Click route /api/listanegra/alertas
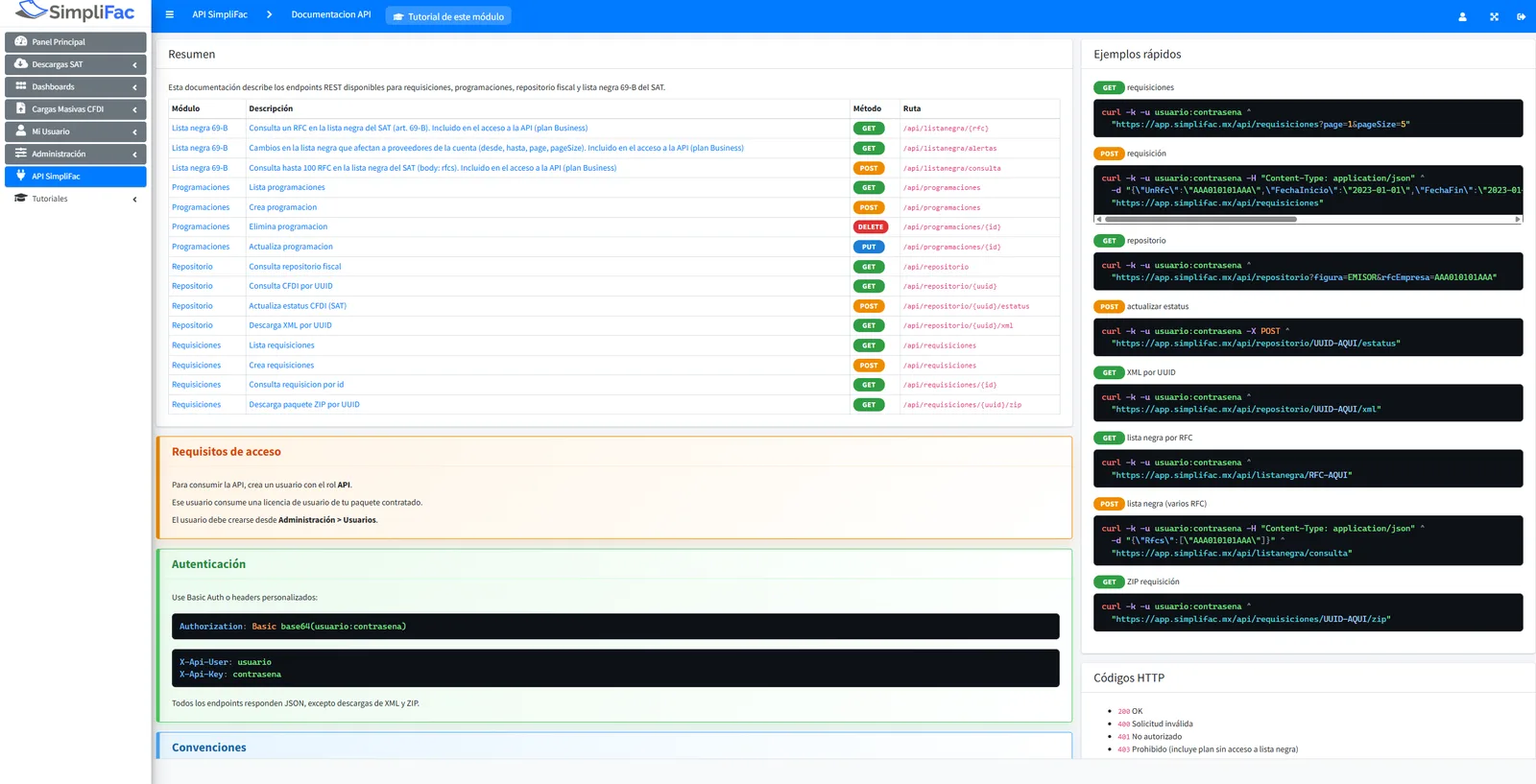Screen dimensions: 1536x784 [x=950, y=149]
